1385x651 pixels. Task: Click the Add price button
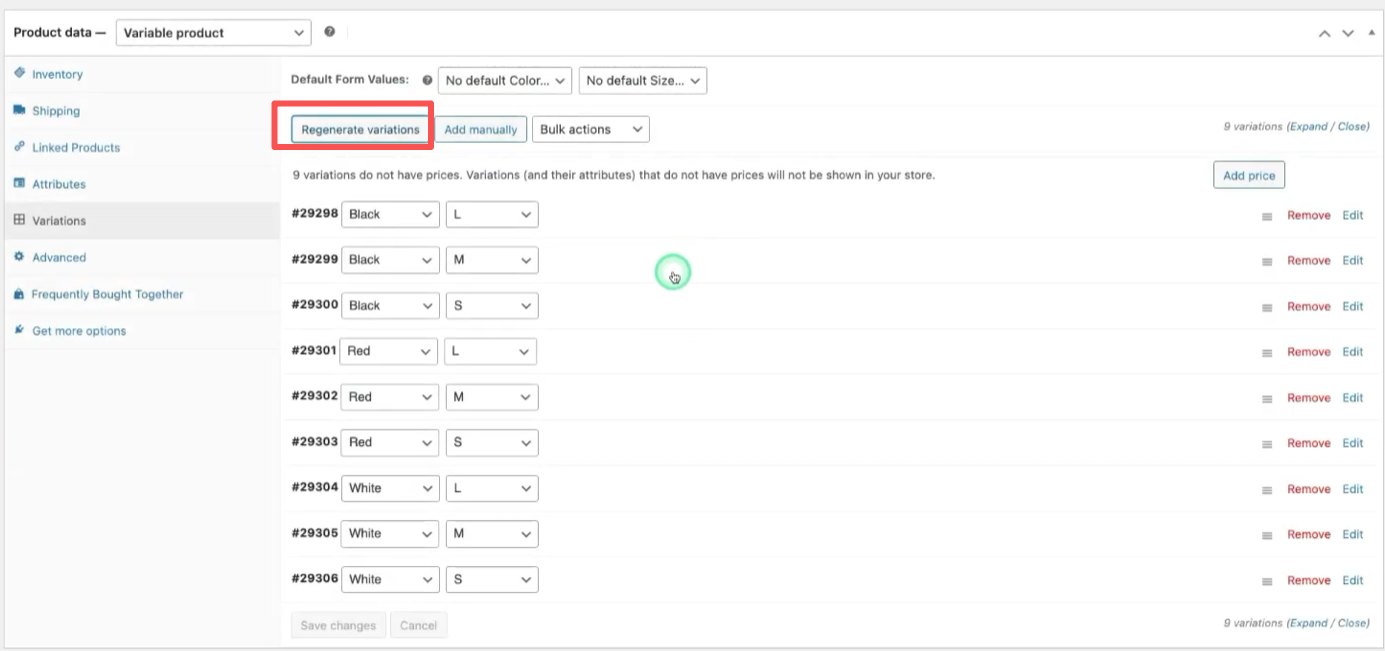1248,174
